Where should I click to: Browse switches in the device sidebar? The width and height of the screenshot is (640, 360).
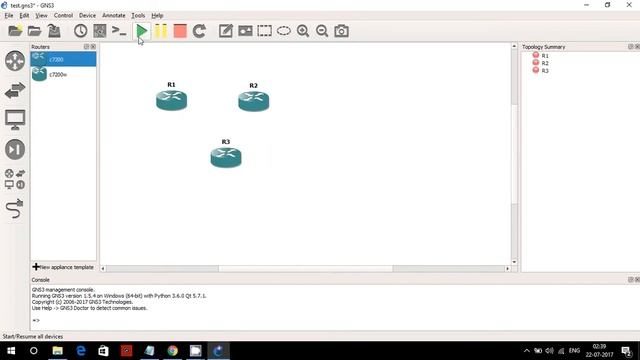(15, 90)
